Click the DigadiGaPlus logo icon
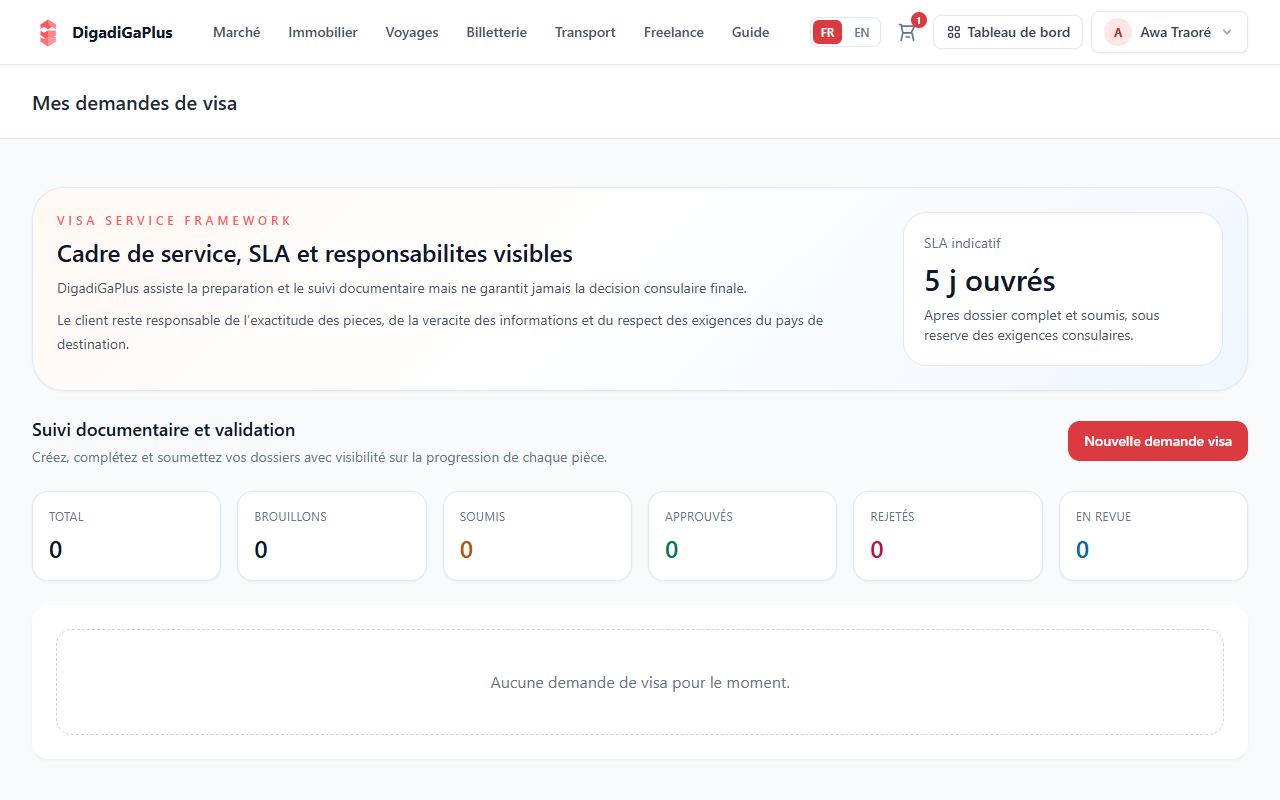The image size is (1280, 800). coord(48,32)
